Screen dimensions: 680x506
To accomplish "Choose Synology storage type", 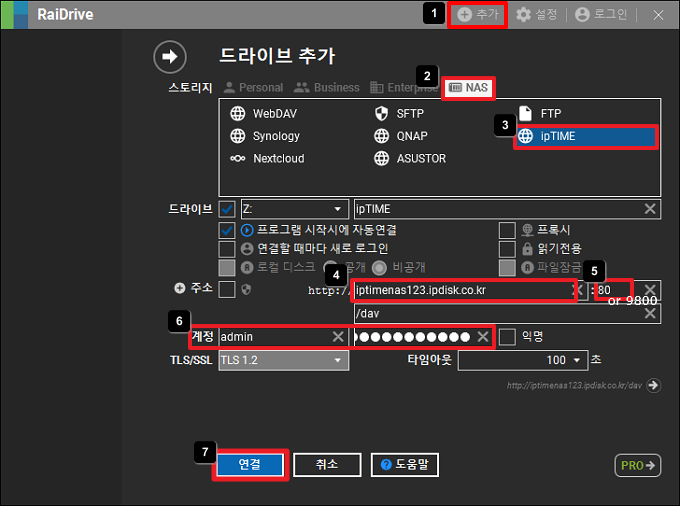I will (x=265, y=136).
